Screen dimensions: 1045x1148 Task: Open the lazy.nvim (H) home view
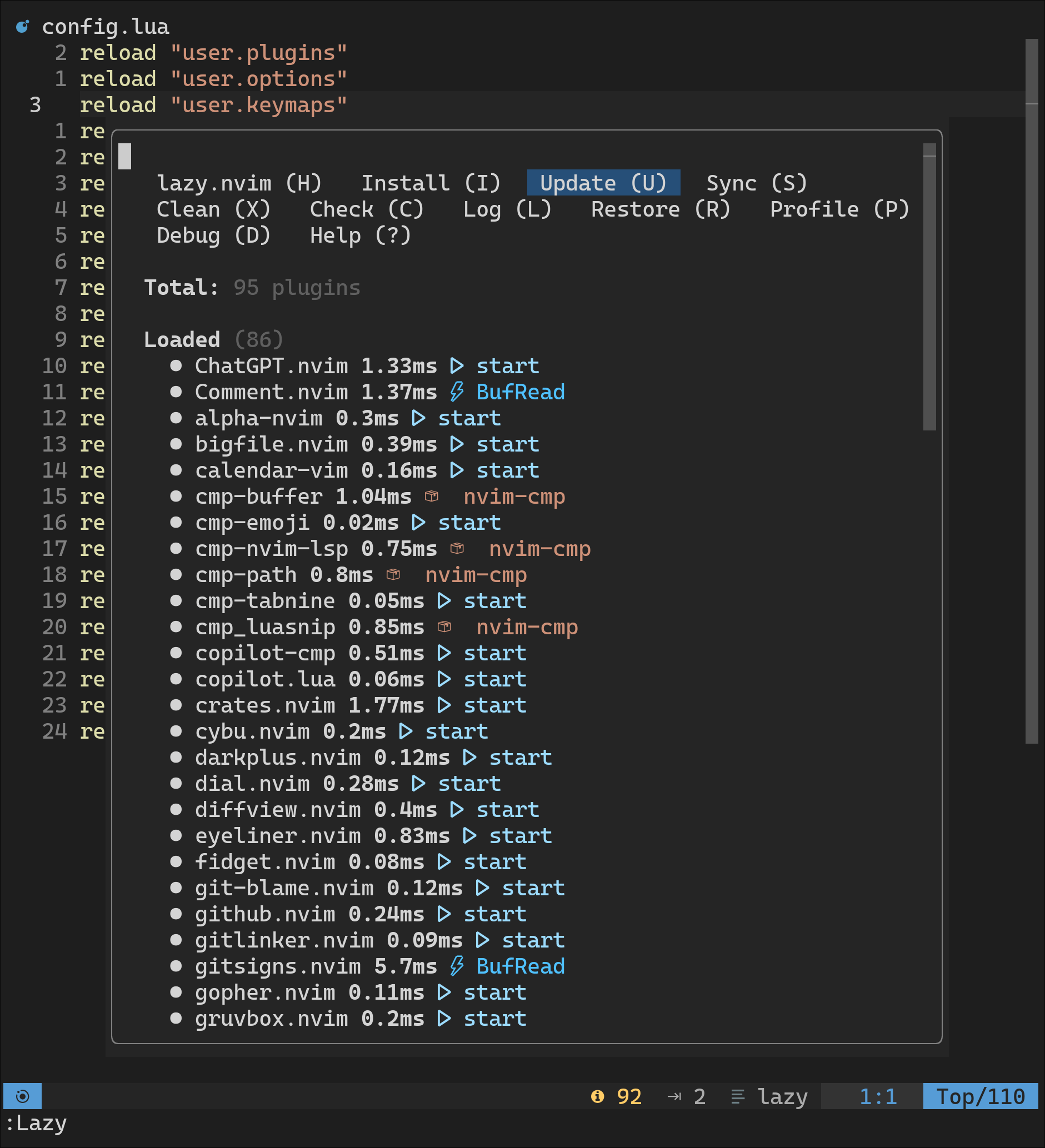coord(239,183)
